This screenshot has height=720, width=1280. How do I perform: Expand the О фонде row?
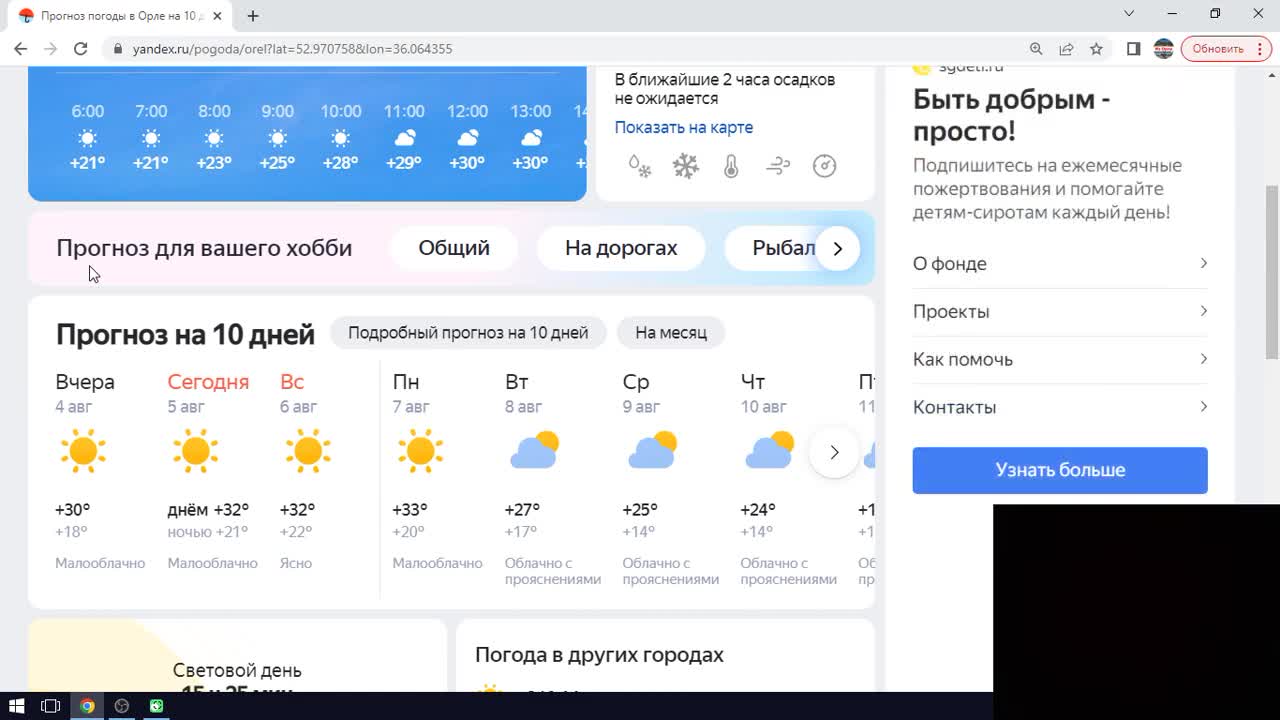[x=1060, y=264]
